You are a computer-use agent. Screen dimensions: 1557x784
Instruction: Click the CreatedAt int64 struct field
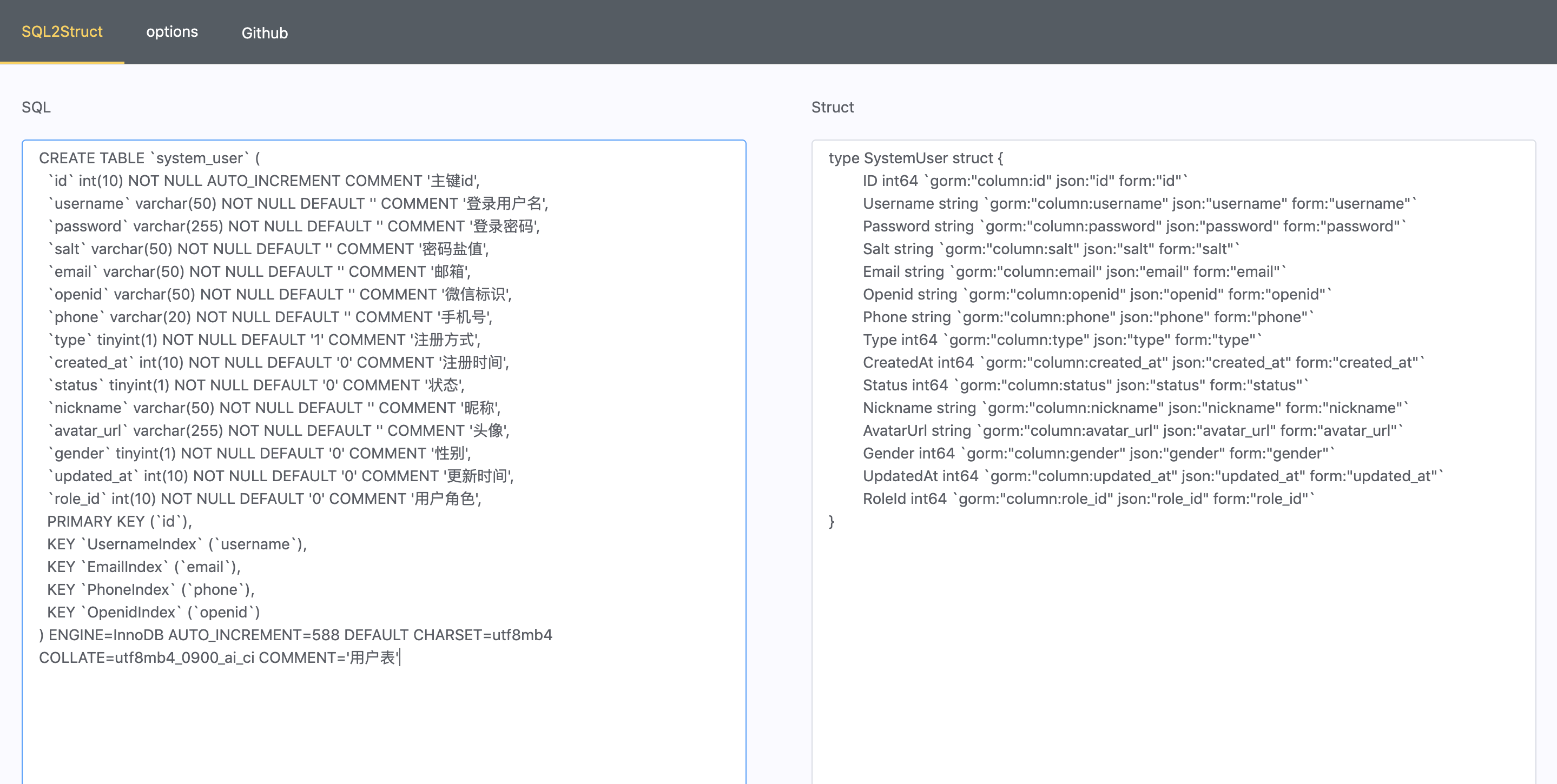pos(1143,362)
